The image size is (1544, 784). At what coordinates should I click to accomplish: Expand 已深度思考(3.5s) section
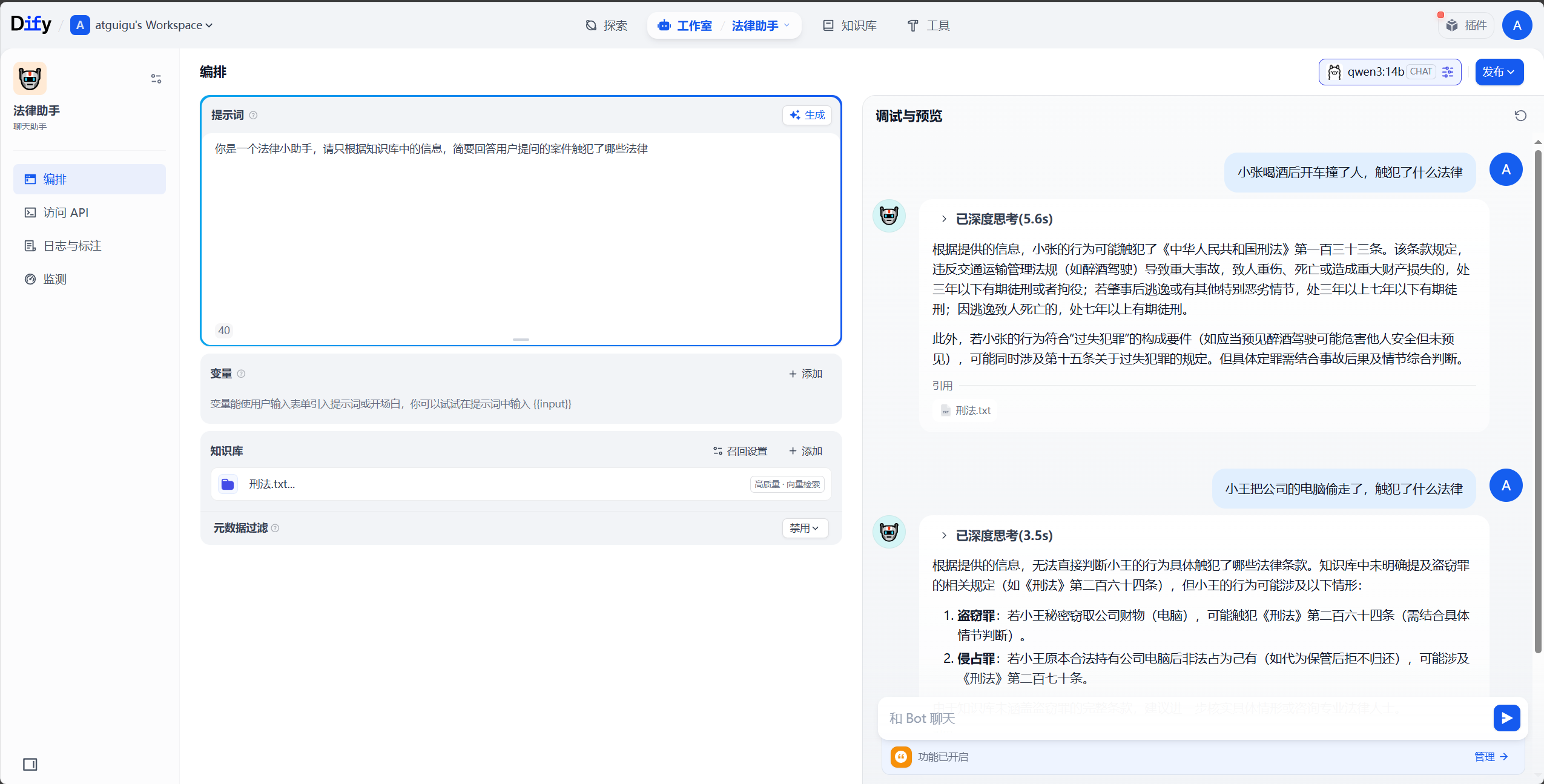coord(998,536)
